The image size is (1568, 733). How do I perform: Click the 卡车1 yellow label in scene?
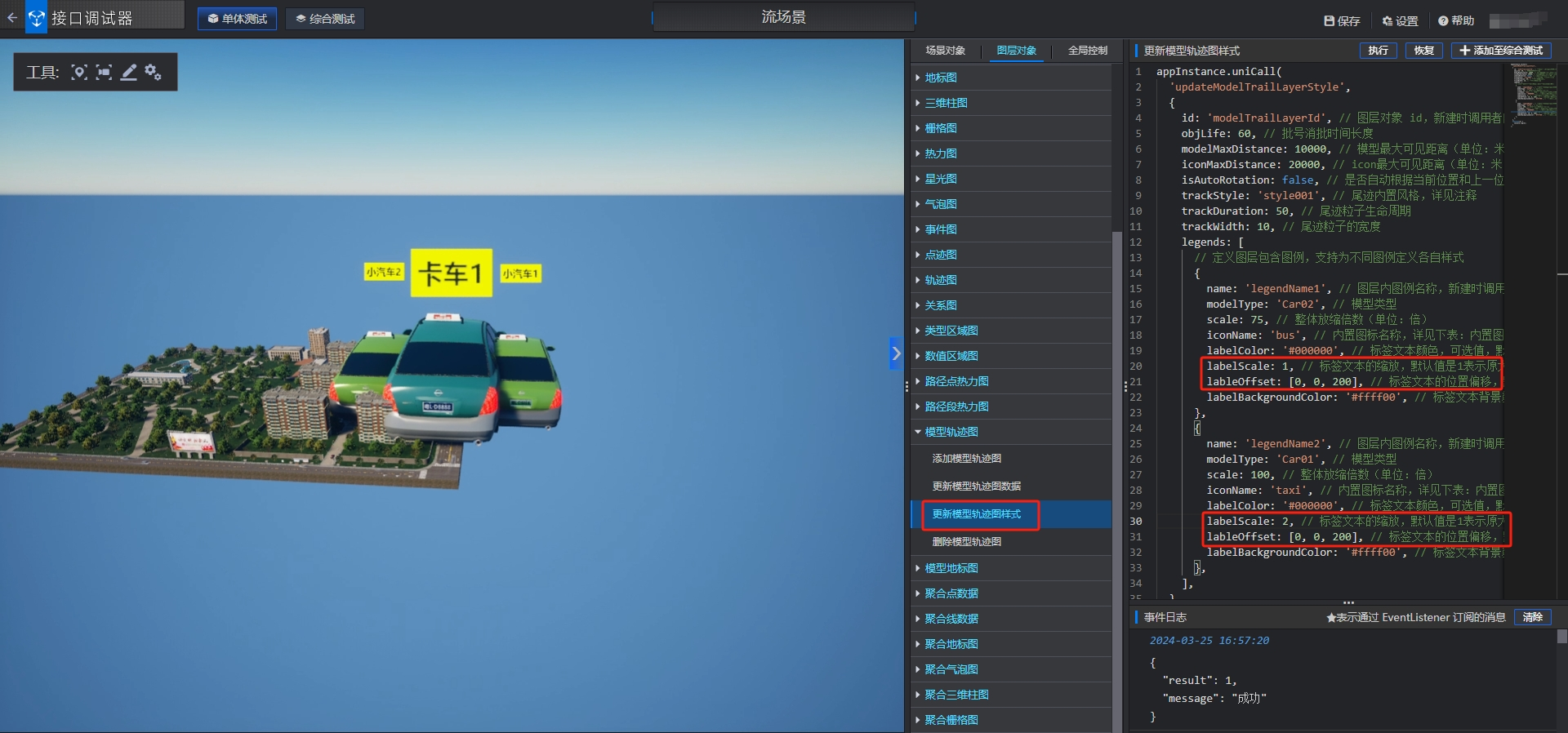point(451,273)
